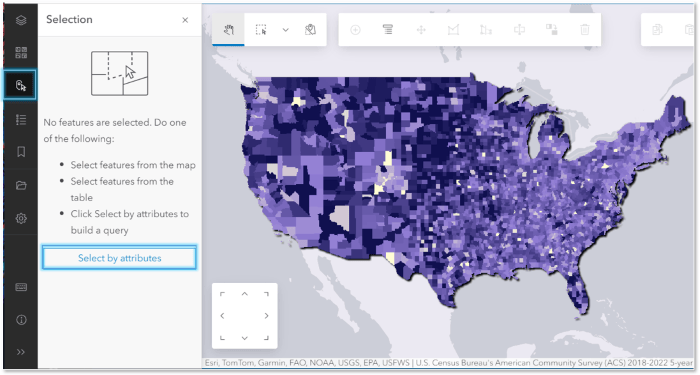Click the Selection panel title text
Image resolution: width=700 pixels, height=375 pixels.
click(x=69, y=19)
